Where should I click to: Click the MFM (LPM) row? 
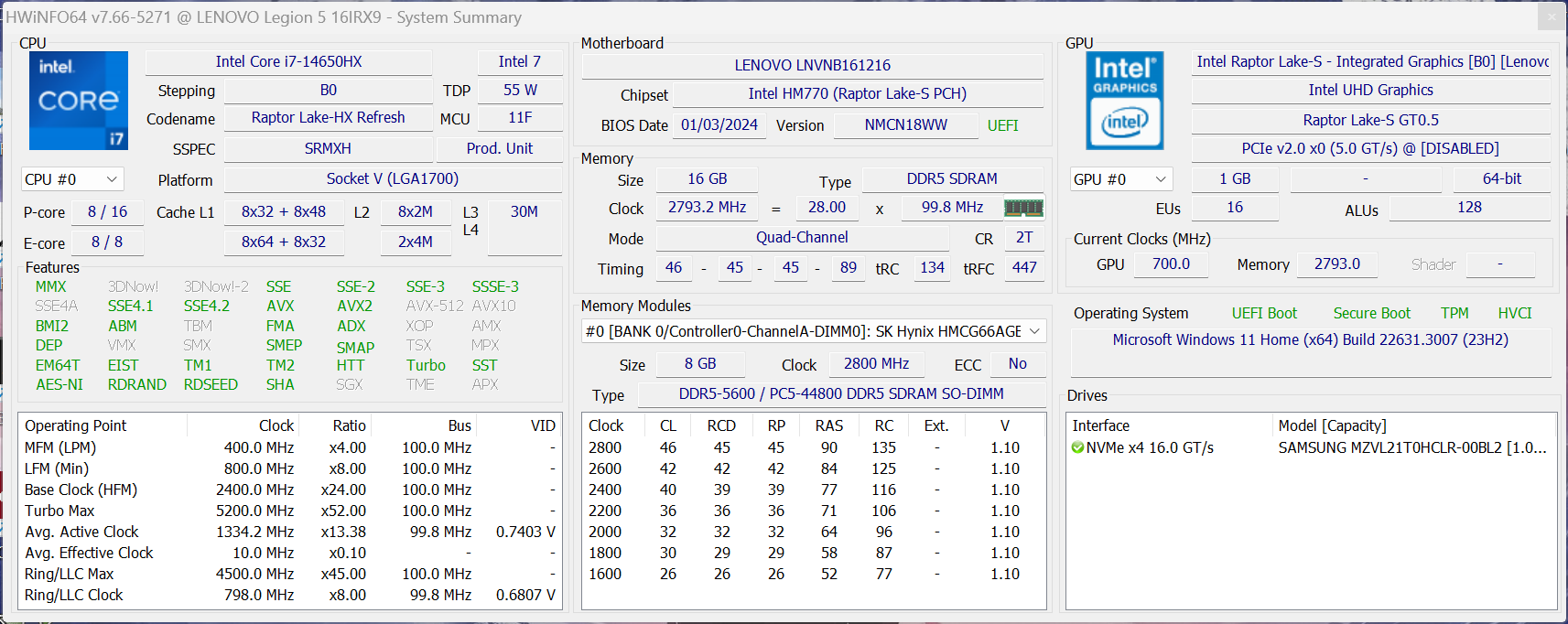click(290, 447)
